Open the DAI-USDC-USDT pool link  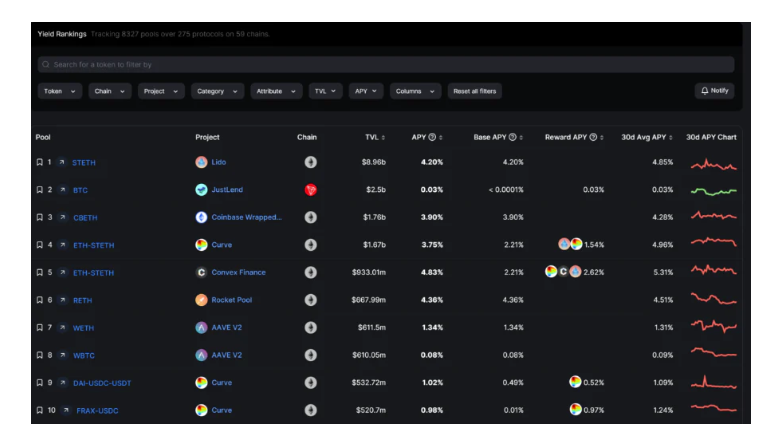102,383
